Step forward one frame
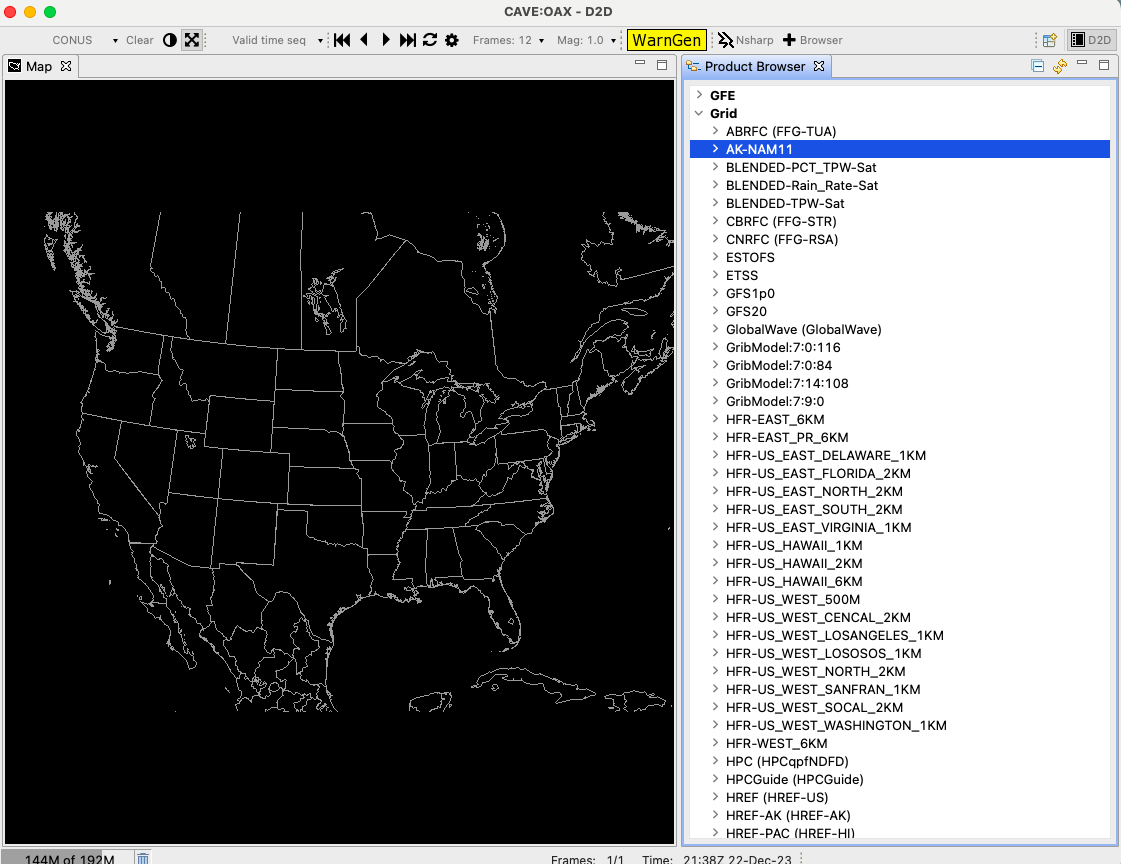The width and height of the screenshot is (1121, 864). [386, 40]
